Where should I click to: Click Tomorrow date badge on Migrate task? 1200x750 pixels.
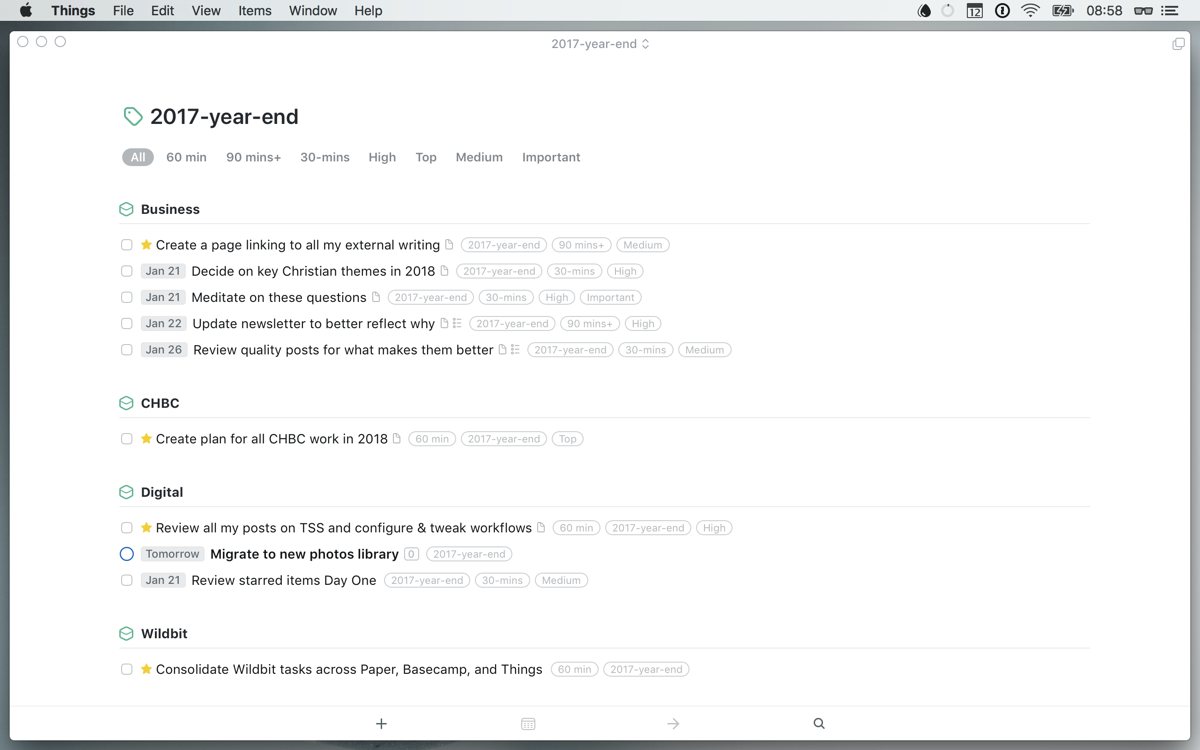click(173, 554)
